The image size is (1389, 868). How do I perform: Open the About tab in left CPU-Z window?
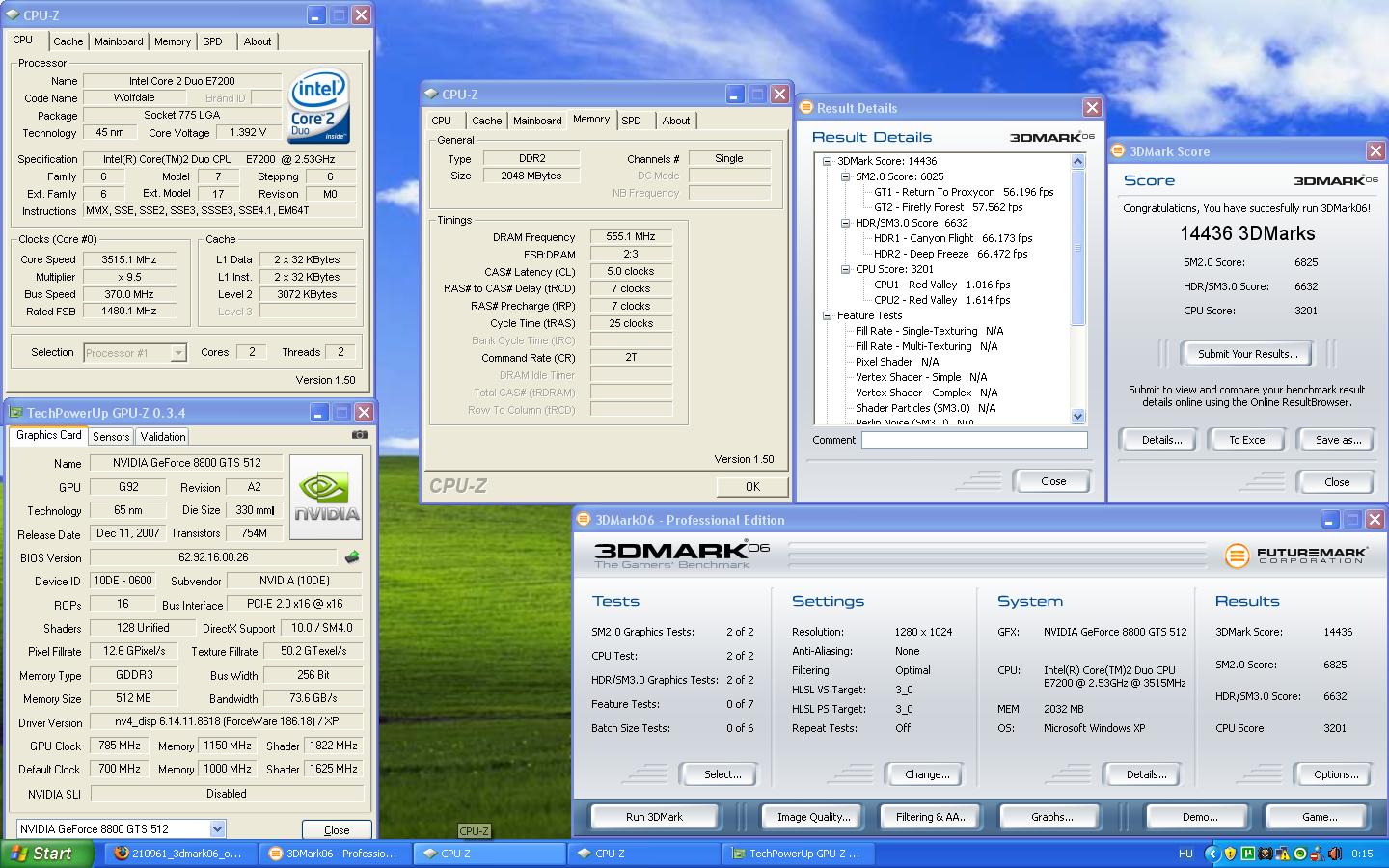point(257,41)
